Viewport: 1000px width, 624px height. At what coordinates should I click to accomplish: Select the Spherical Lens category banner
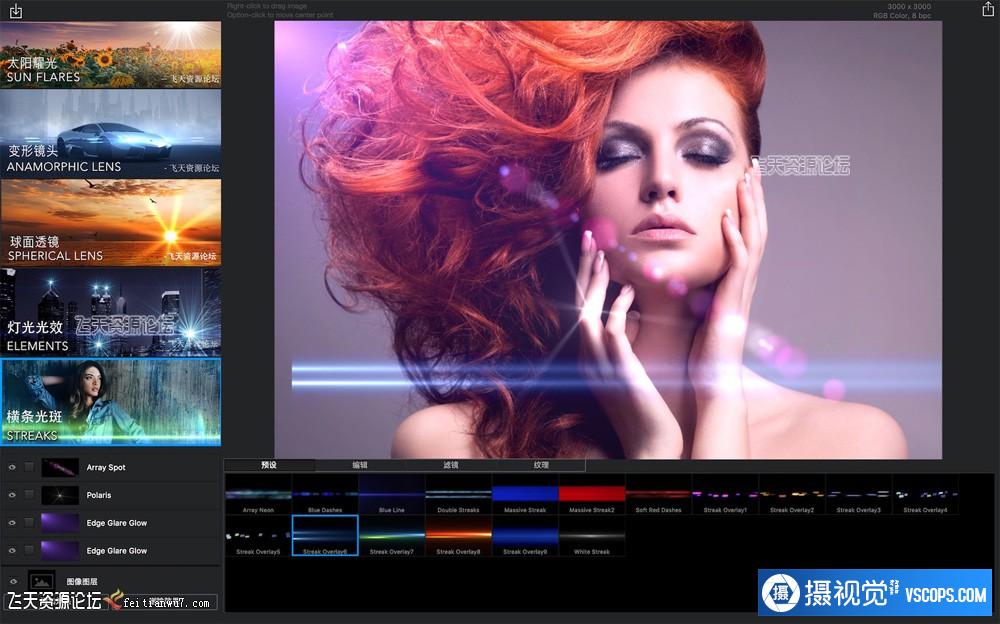(110, 222)
